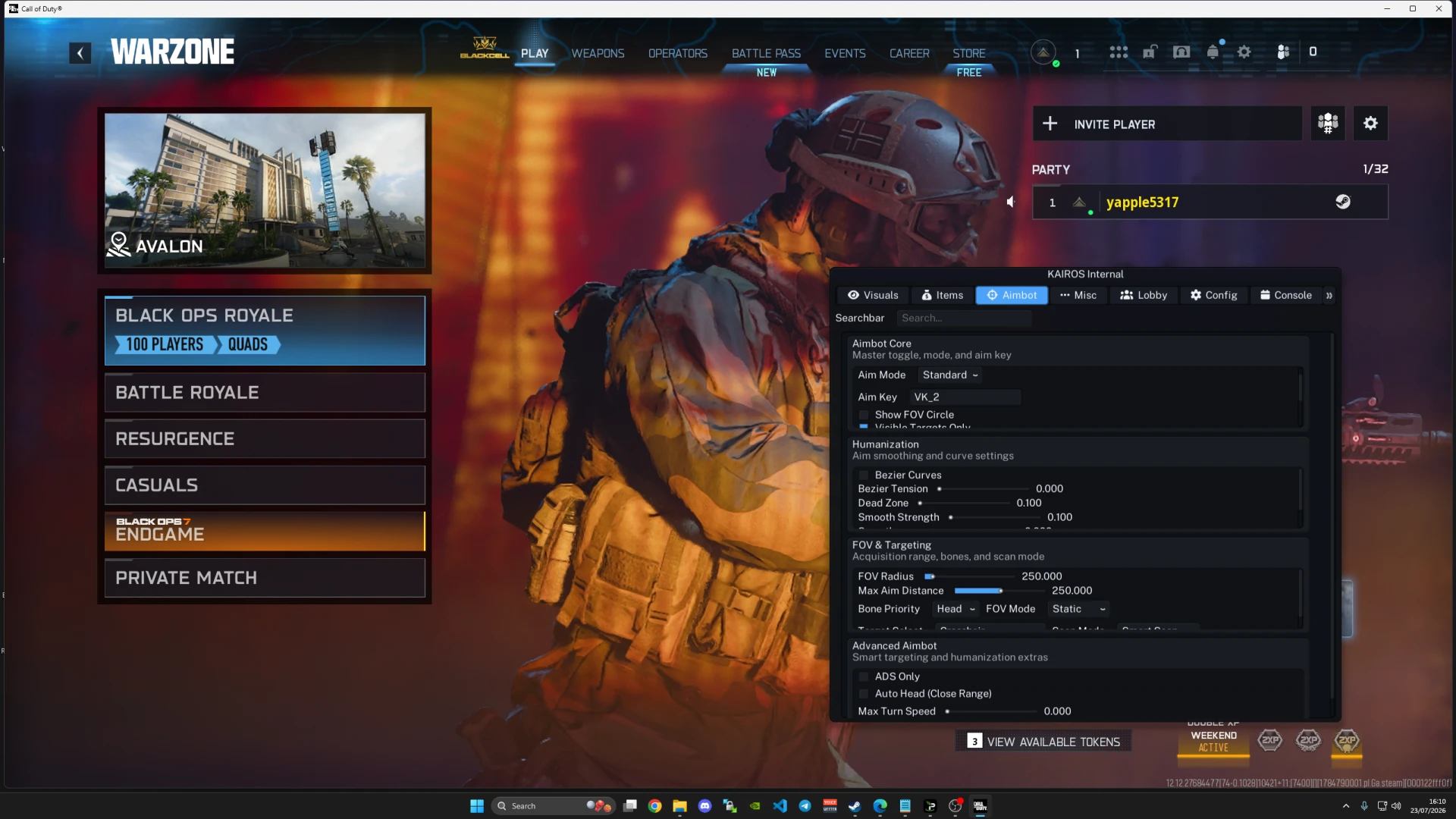The width and height of the screenshot is (1456, 819).
Task: Open the FOV Mode Static dropdown
Action: point(1079,609)
